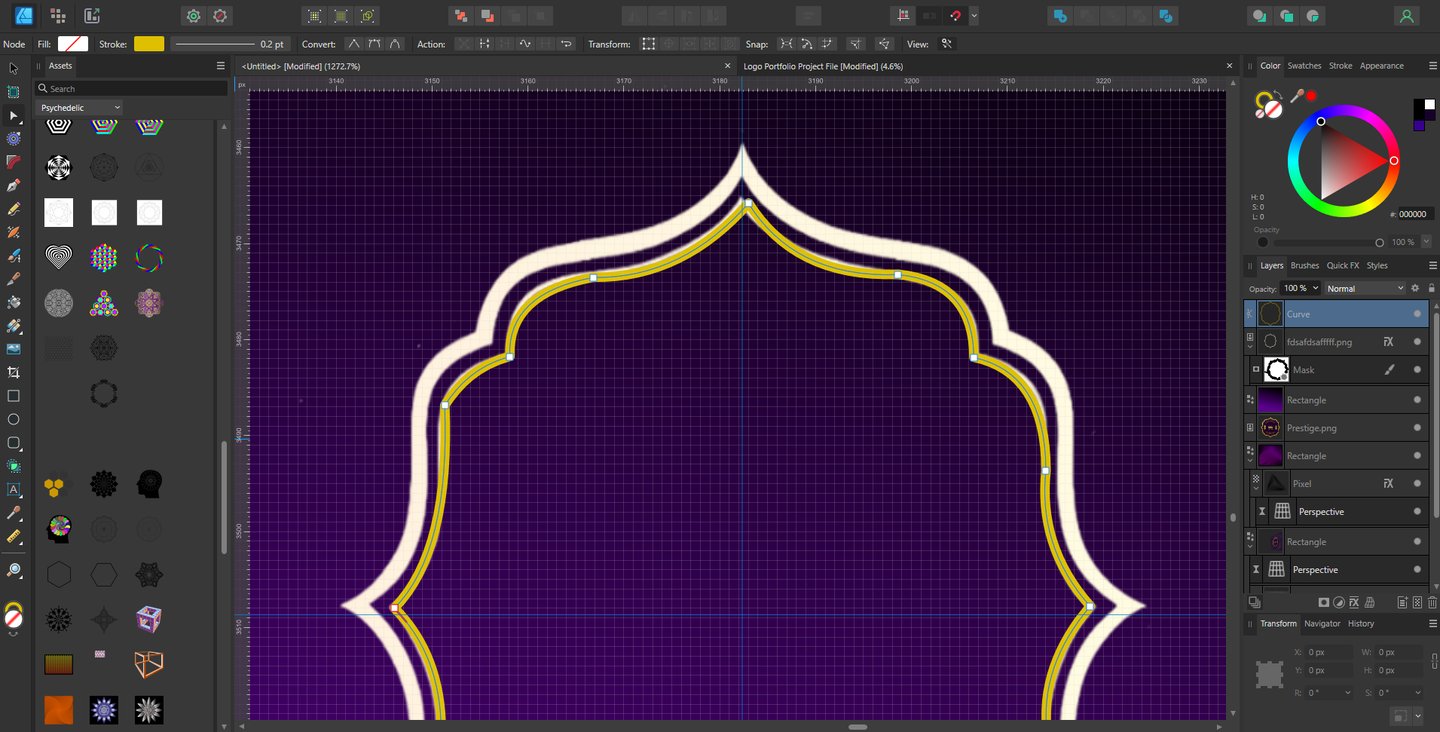The image size is (1440, 732).
Task: Select the Ellipse tool
Action: point(14,419)
